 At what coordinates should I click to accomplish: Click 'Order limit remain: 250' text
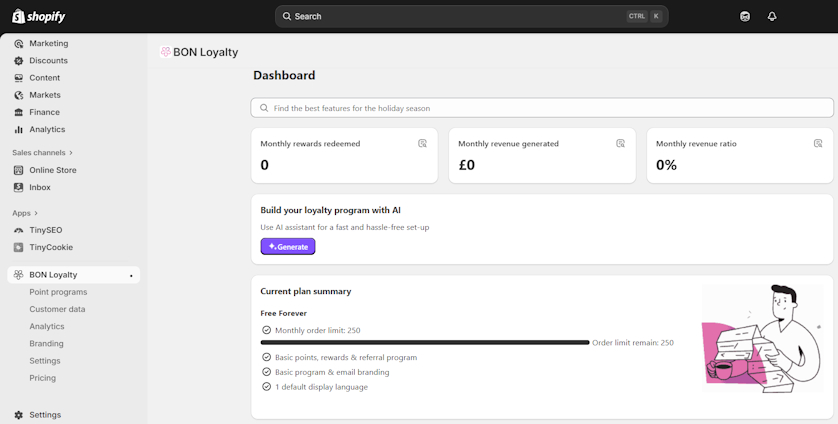click(633, 343)
